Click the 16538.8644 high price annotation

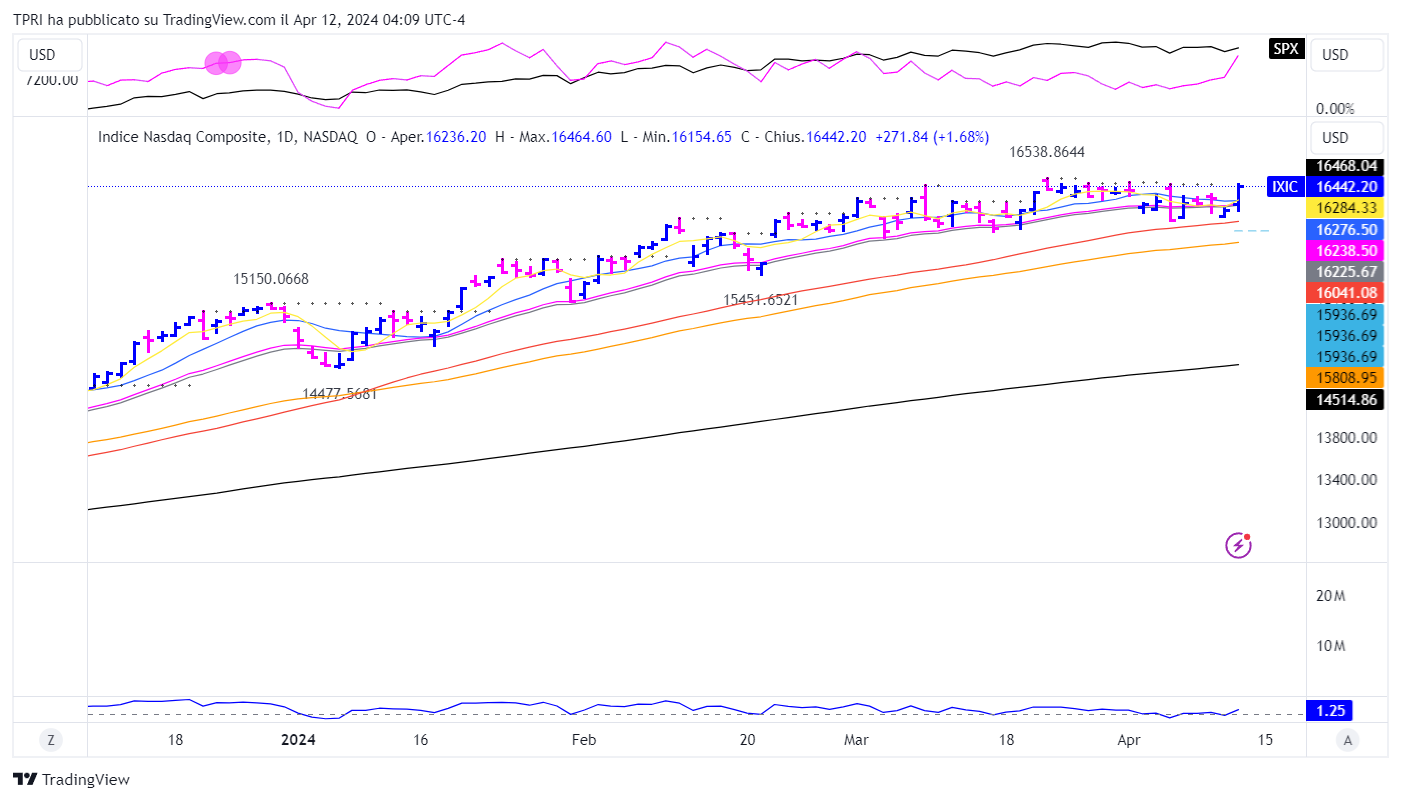pos(1046,152)
